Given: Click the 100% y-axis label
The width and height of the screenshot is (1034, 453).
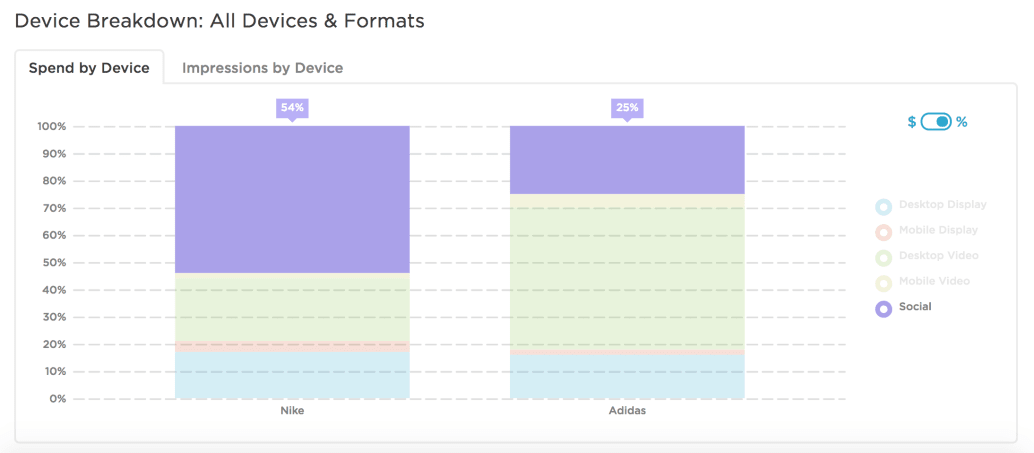Looking at the screenshot, I should [51, 127].
